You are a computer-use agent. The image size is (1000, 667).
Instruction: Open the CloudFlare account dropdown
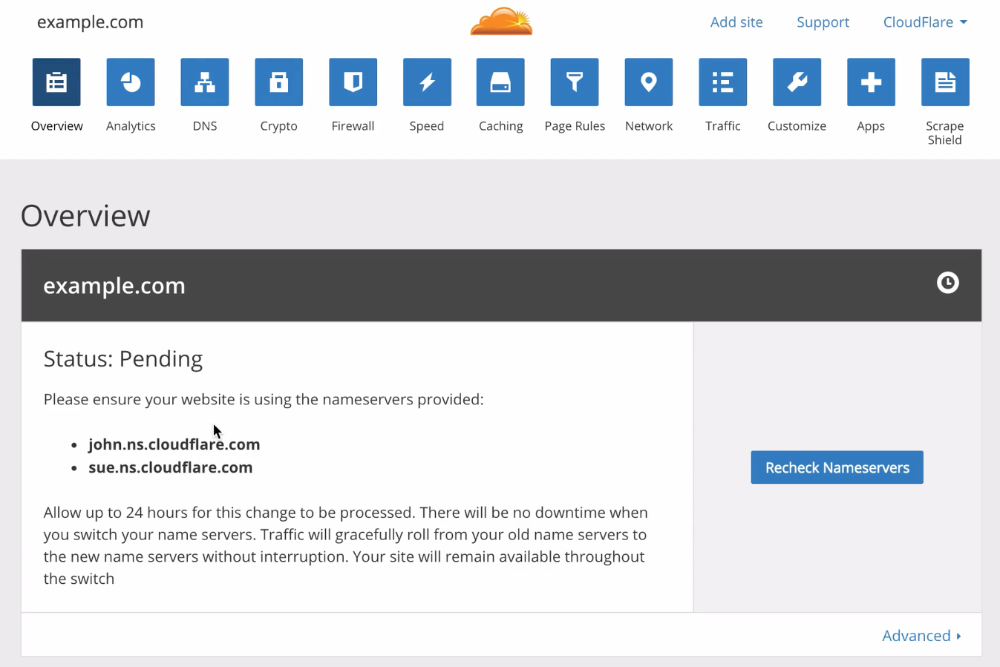(925, 22)
